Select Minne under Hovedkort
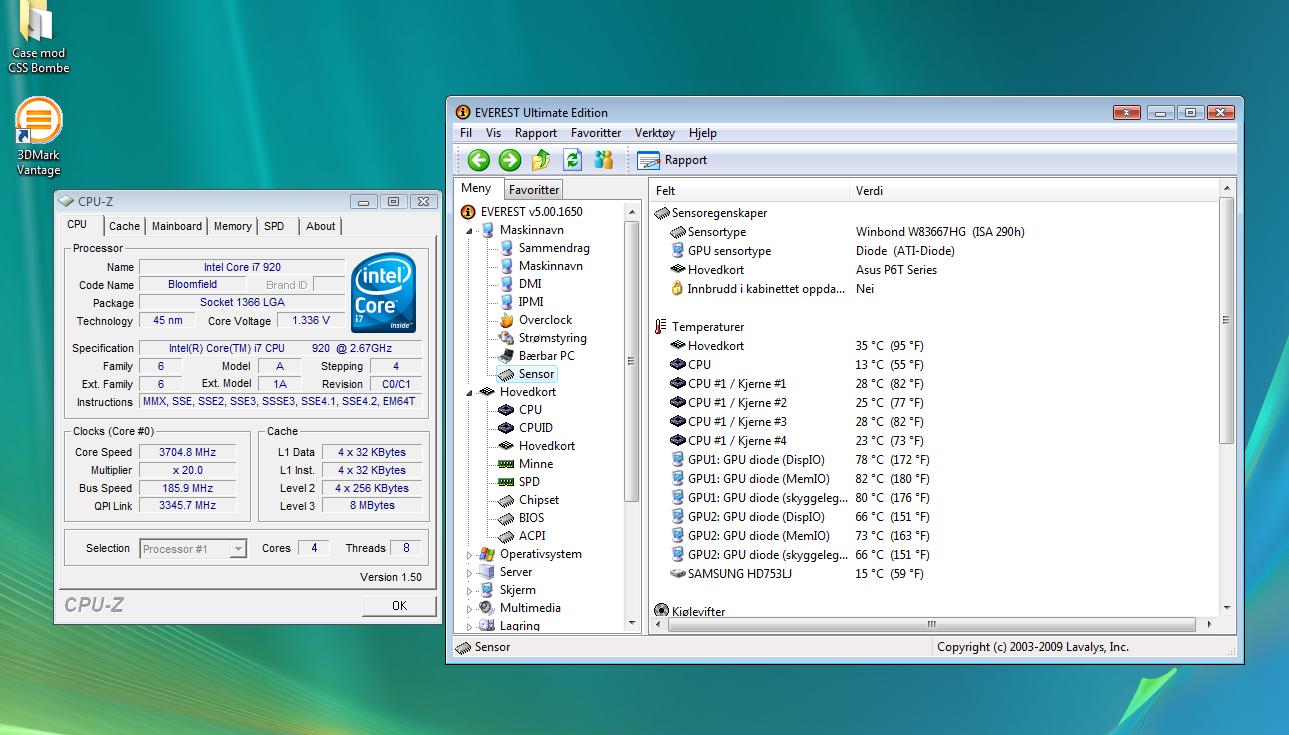Screen dimensions: 1289x735 [x=525, y=464]
